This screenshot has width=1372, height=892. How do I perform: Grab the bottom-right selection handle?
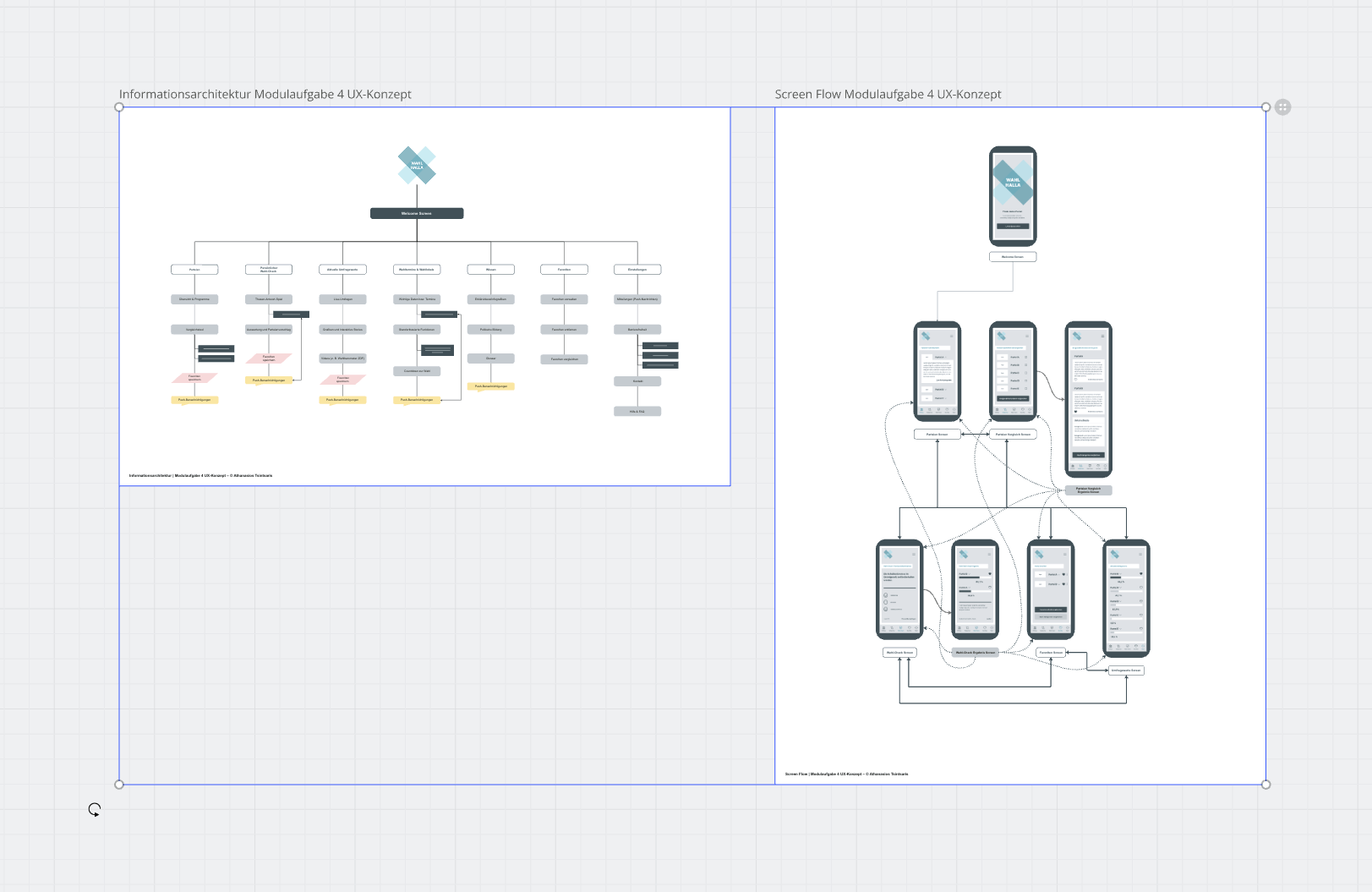pos(1265,785)
